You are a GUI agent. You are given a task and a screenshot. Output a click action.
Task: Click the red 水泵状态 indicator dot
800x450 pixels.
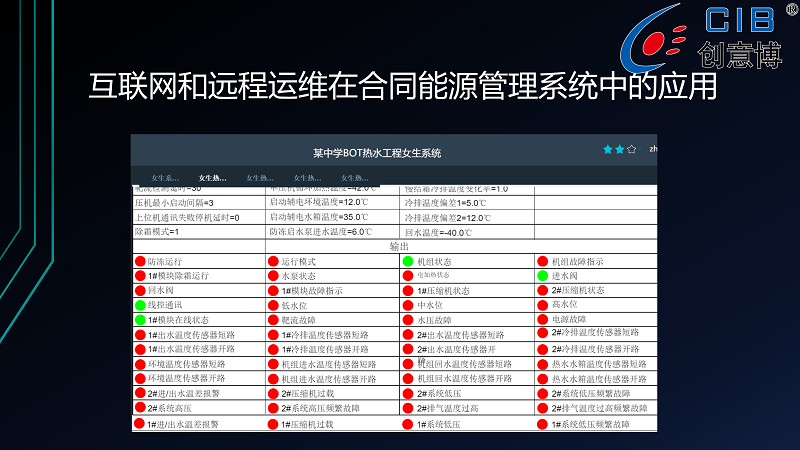point(273,276)
